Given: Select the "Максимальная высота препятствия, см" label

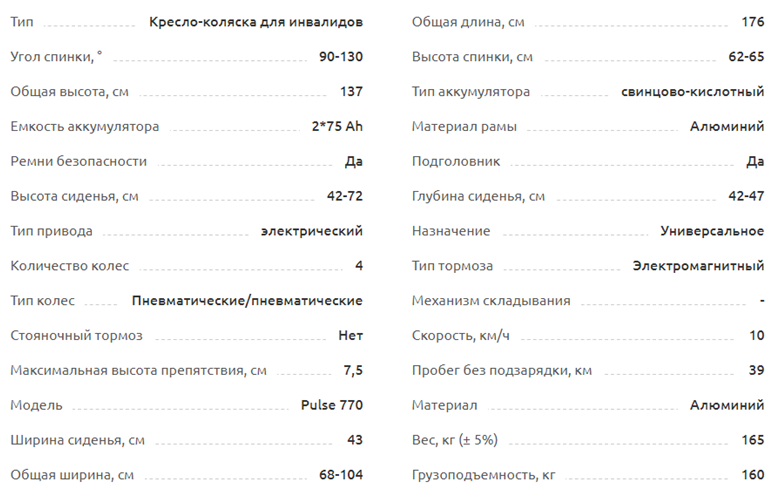Looking at the screenshot, I should pyautogui.click(x=138, y=370).
